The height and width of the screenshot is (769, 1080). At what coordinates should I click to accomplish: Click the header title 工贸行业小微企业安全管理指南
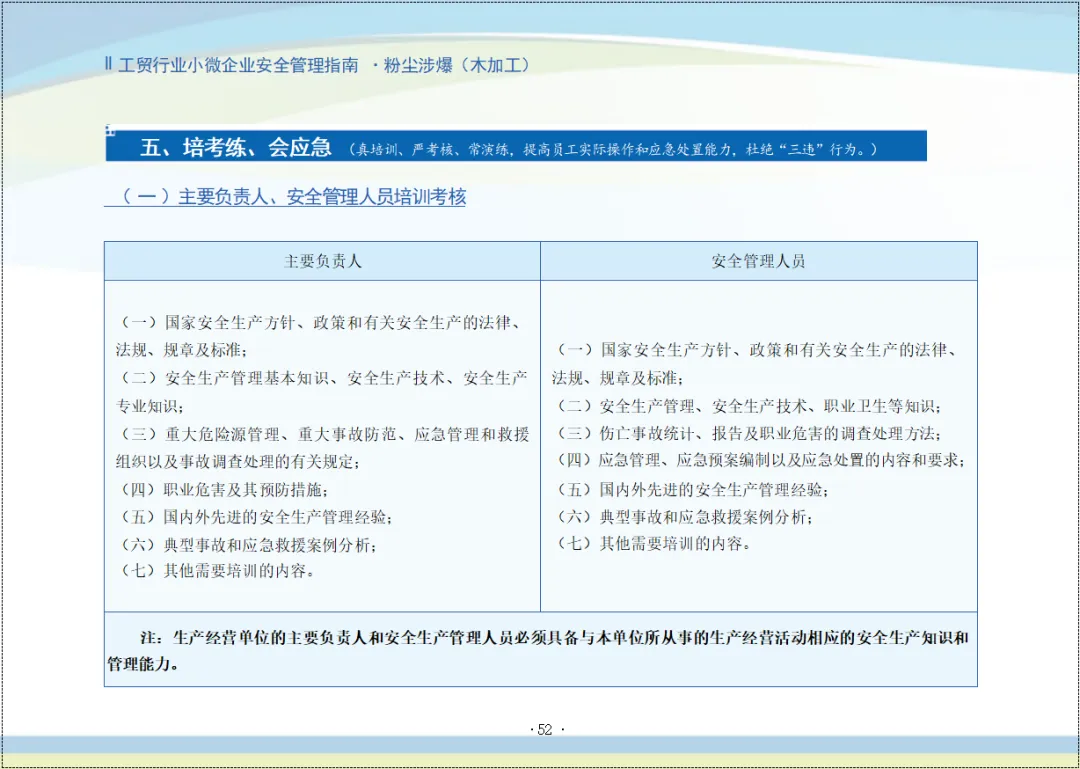(238, 65)
